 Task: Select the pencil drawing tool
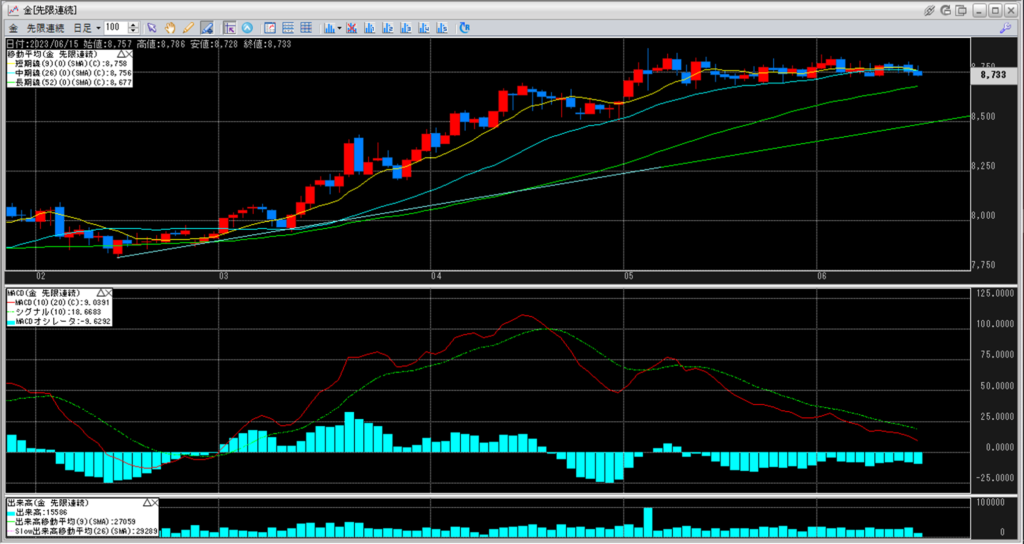[188, 27]
